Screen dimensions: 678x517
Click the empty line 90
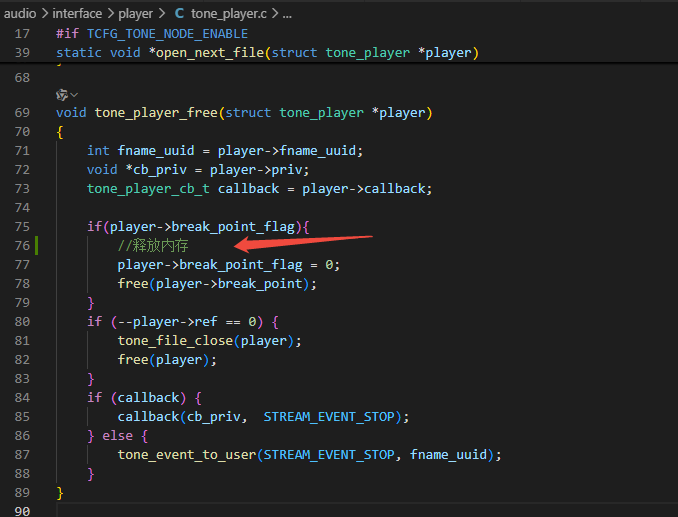tap(367, 511)
